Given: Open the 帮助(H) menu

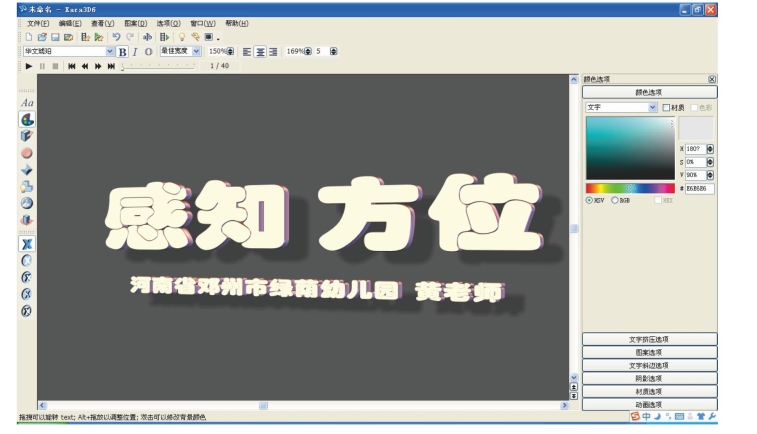Looking at the screenshot, I should (x=237, y=23).
